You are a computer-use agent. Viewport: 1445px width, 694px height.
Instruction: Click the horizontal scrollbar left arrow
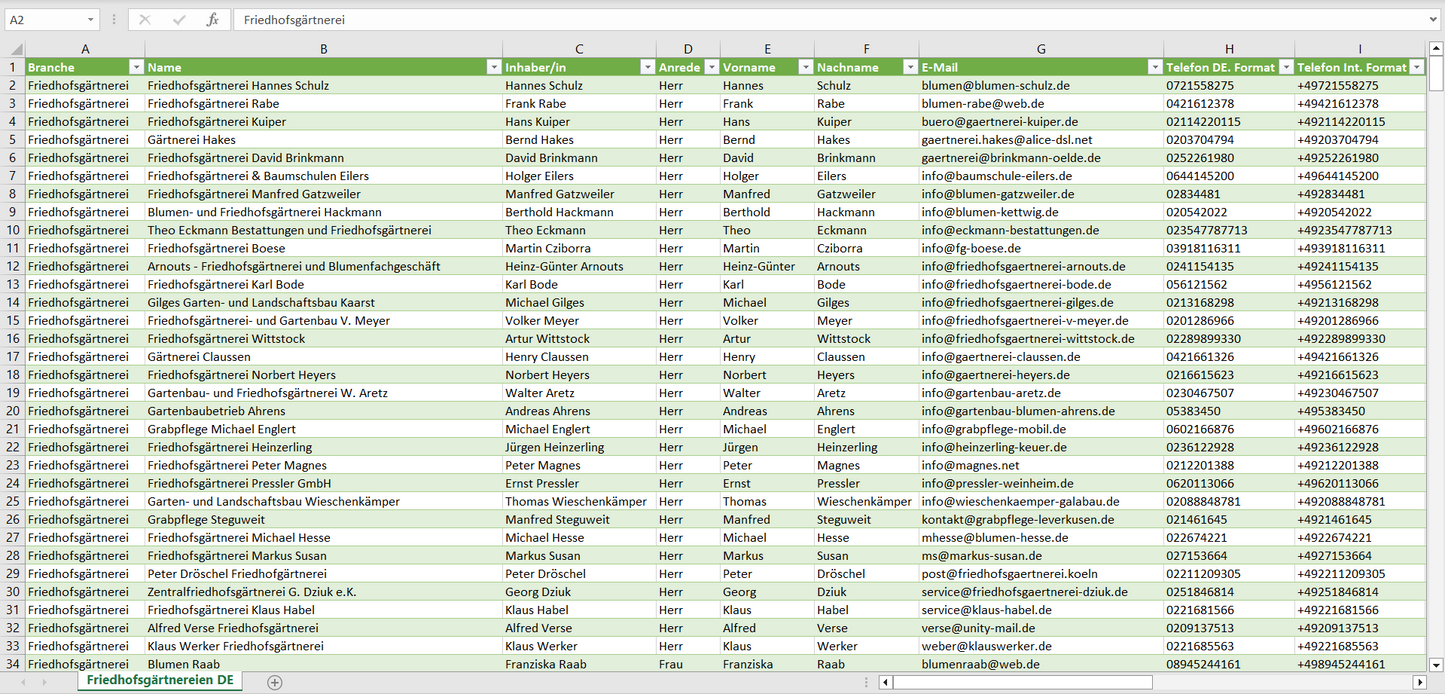click(885, 682)
